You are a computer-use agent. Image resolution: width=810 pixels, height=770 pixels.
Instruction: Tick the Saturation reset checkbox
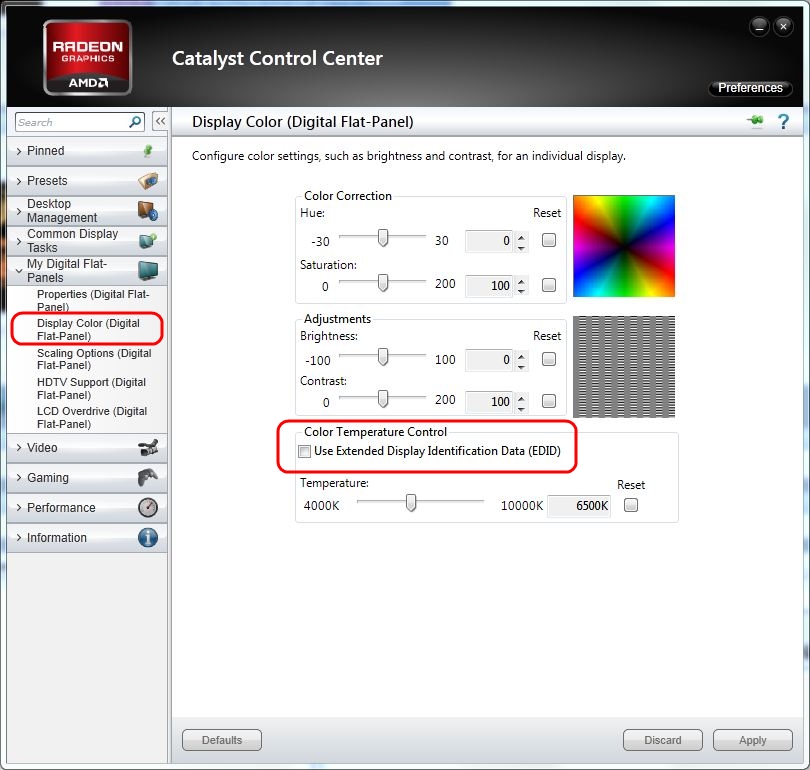pyautogui.click(x=549, y=285)
